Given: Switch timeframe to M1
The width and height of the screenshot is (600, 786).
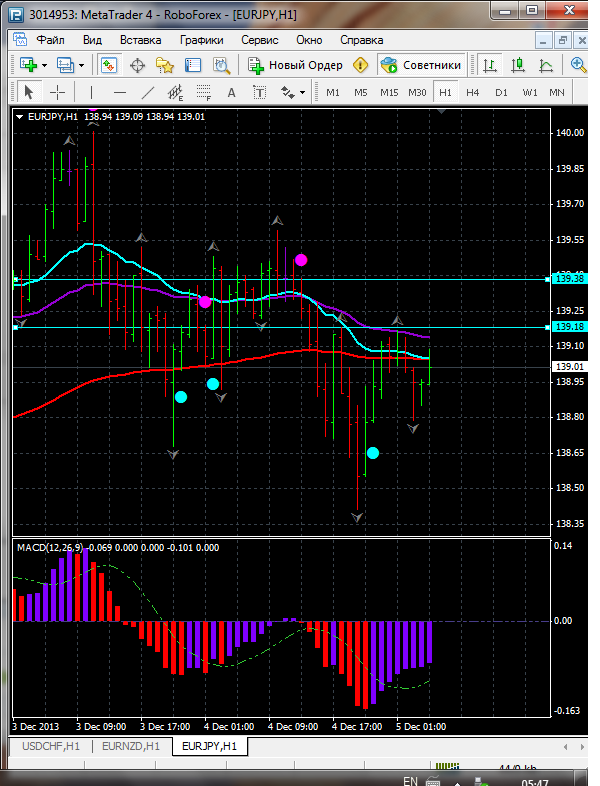Looking at the screenshot, I should point(333,93).
